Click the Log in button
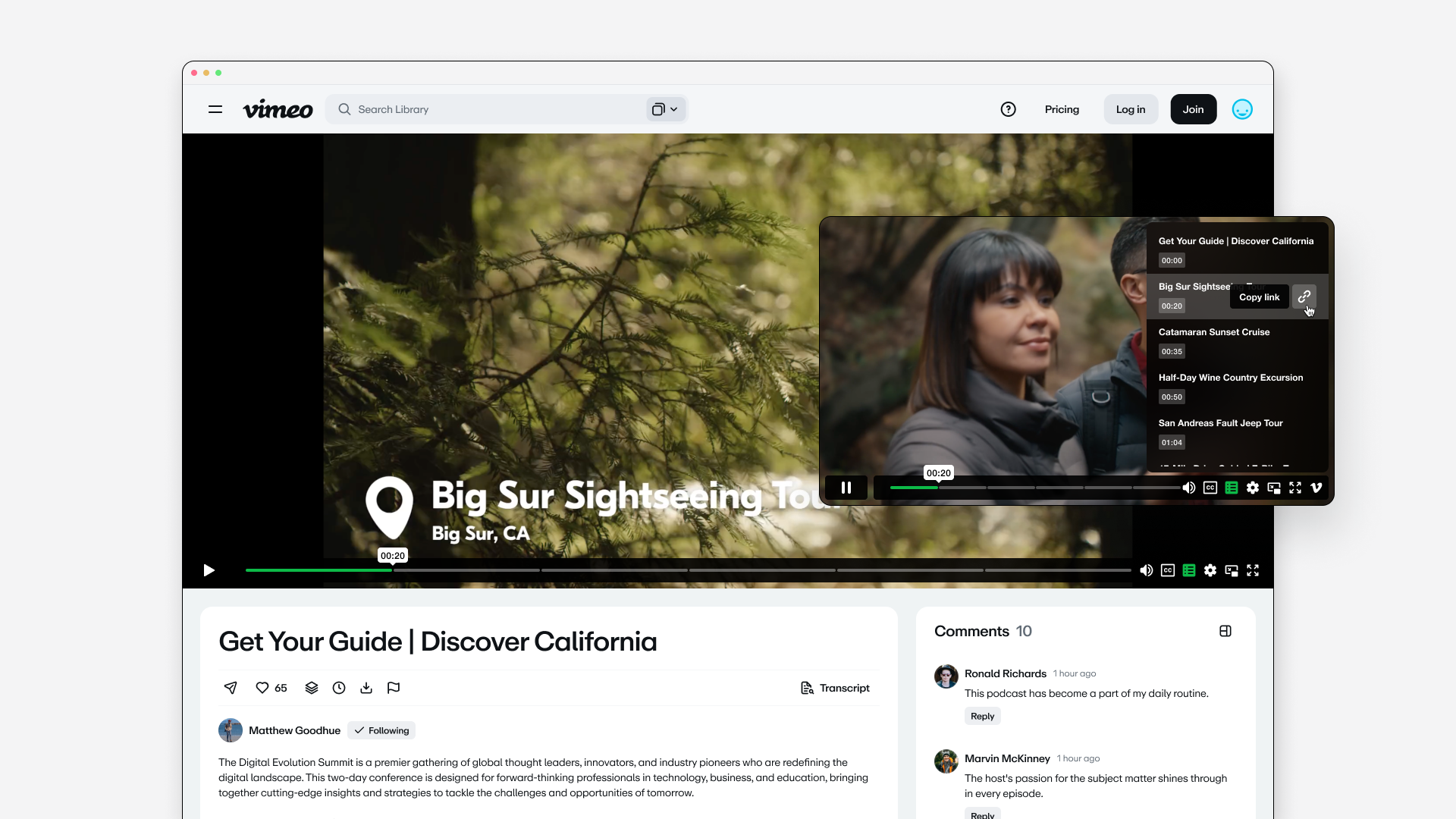The image size is (1456, 819). [1130, 109]
